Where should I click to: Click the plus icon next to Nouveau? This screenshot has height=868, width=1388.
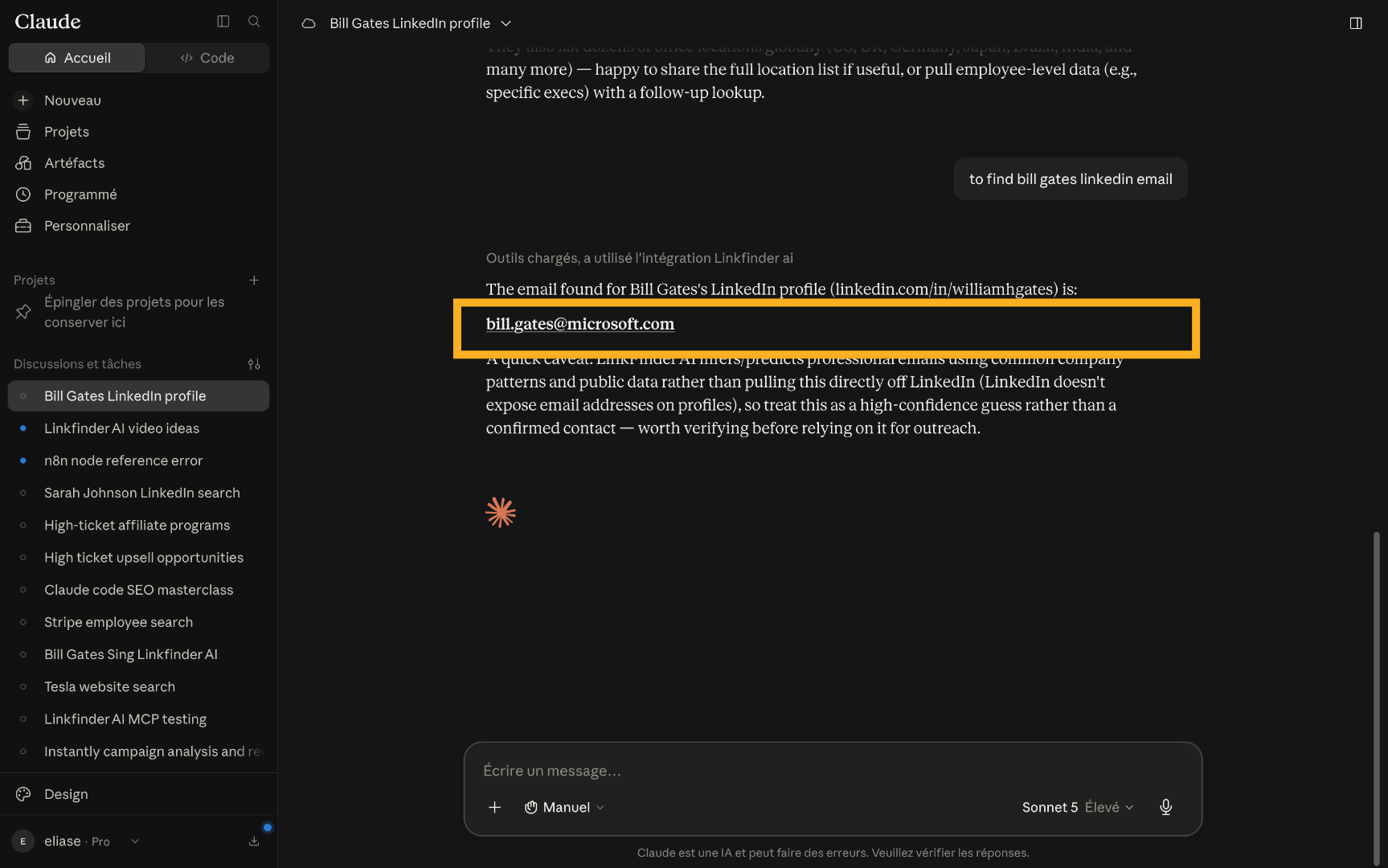click(23, 100)
